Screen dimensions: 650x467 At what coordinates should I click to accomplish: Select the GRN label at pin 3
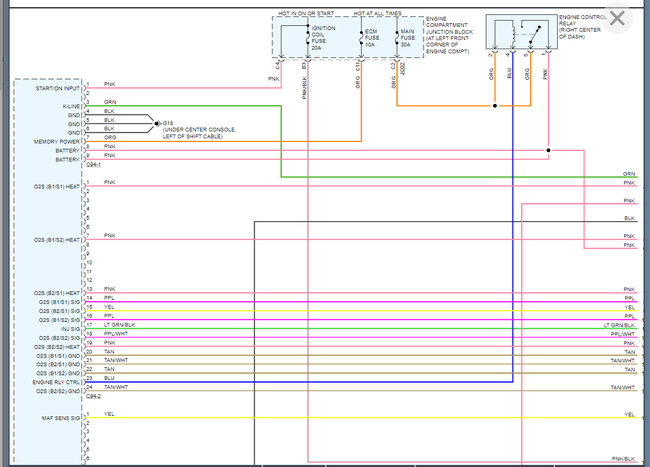point(110,102)
